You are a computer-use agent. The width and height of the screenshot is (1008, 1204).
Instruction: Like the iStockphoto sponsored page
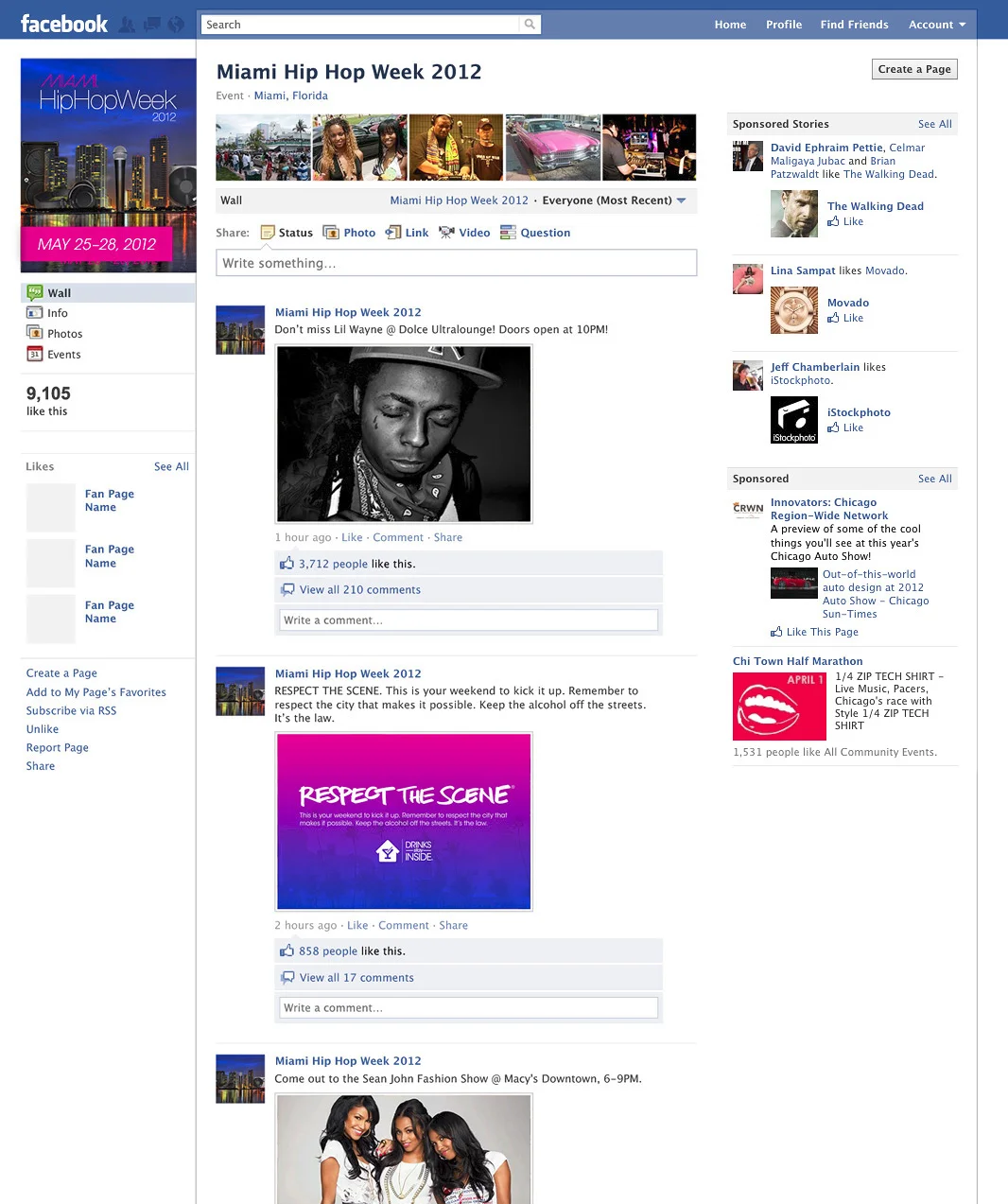click(x=845, y=428)
